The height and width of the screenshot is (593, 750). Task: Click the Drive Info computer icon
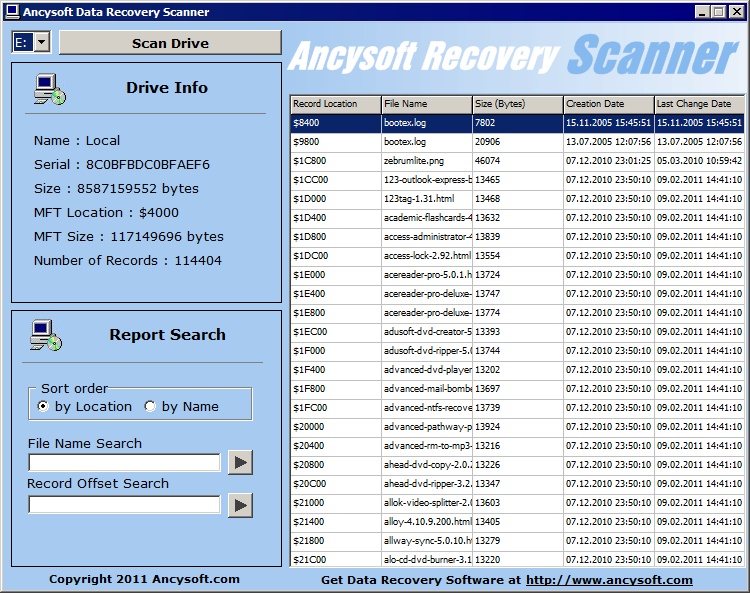pyautogui.click(x=50, y=89)
